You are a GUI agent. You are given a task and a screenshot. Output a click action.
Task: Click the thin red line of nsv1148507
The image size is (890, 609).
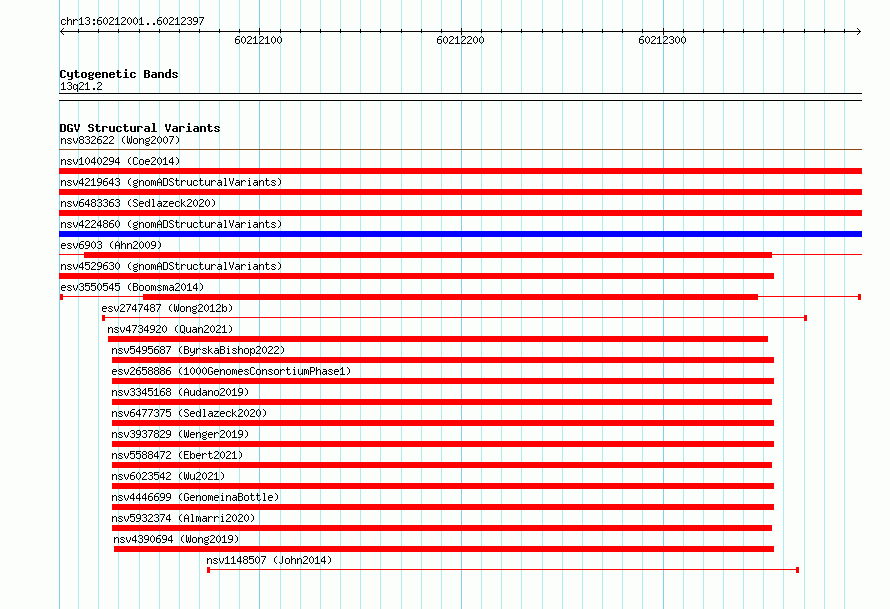(x=503, y=570)
